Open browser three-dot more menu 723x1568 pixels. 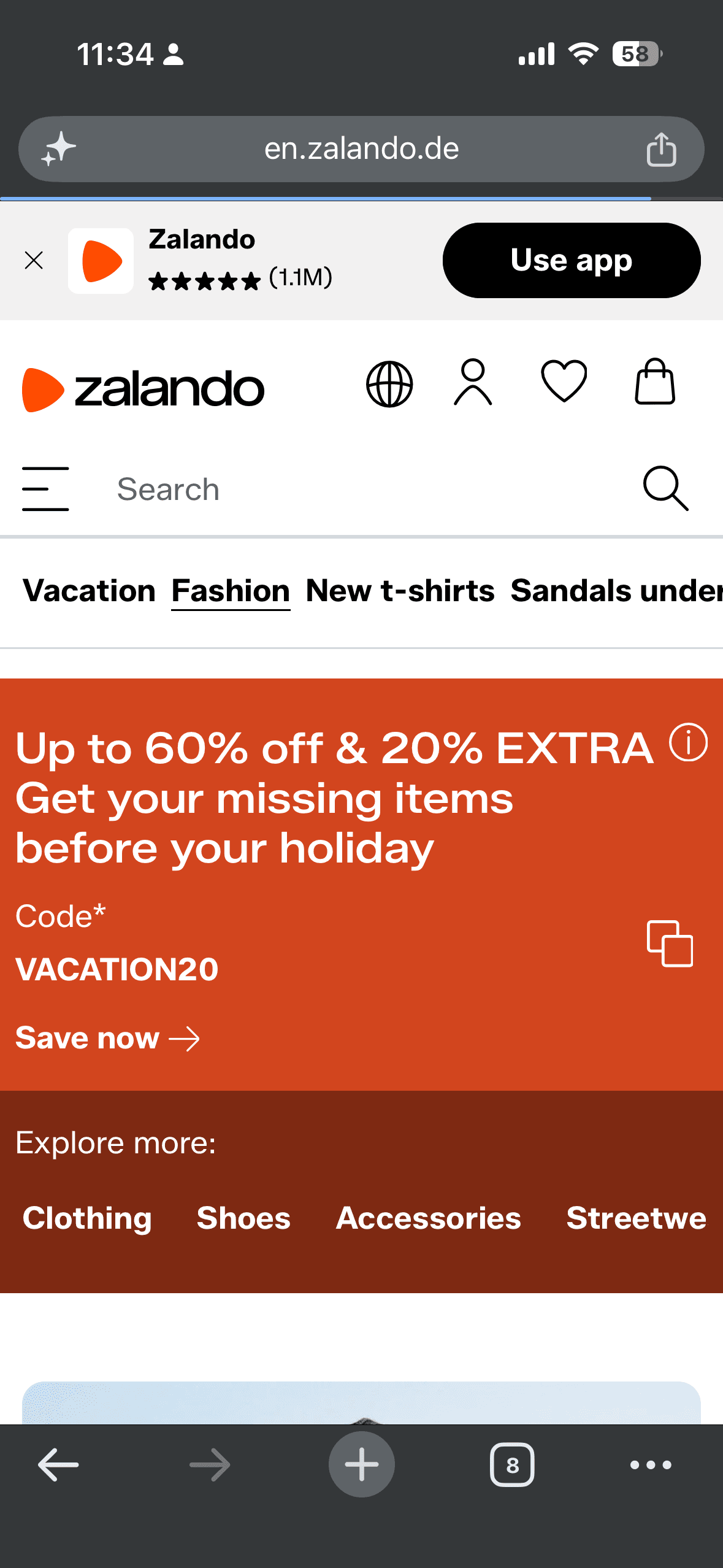click(651, 1465)
